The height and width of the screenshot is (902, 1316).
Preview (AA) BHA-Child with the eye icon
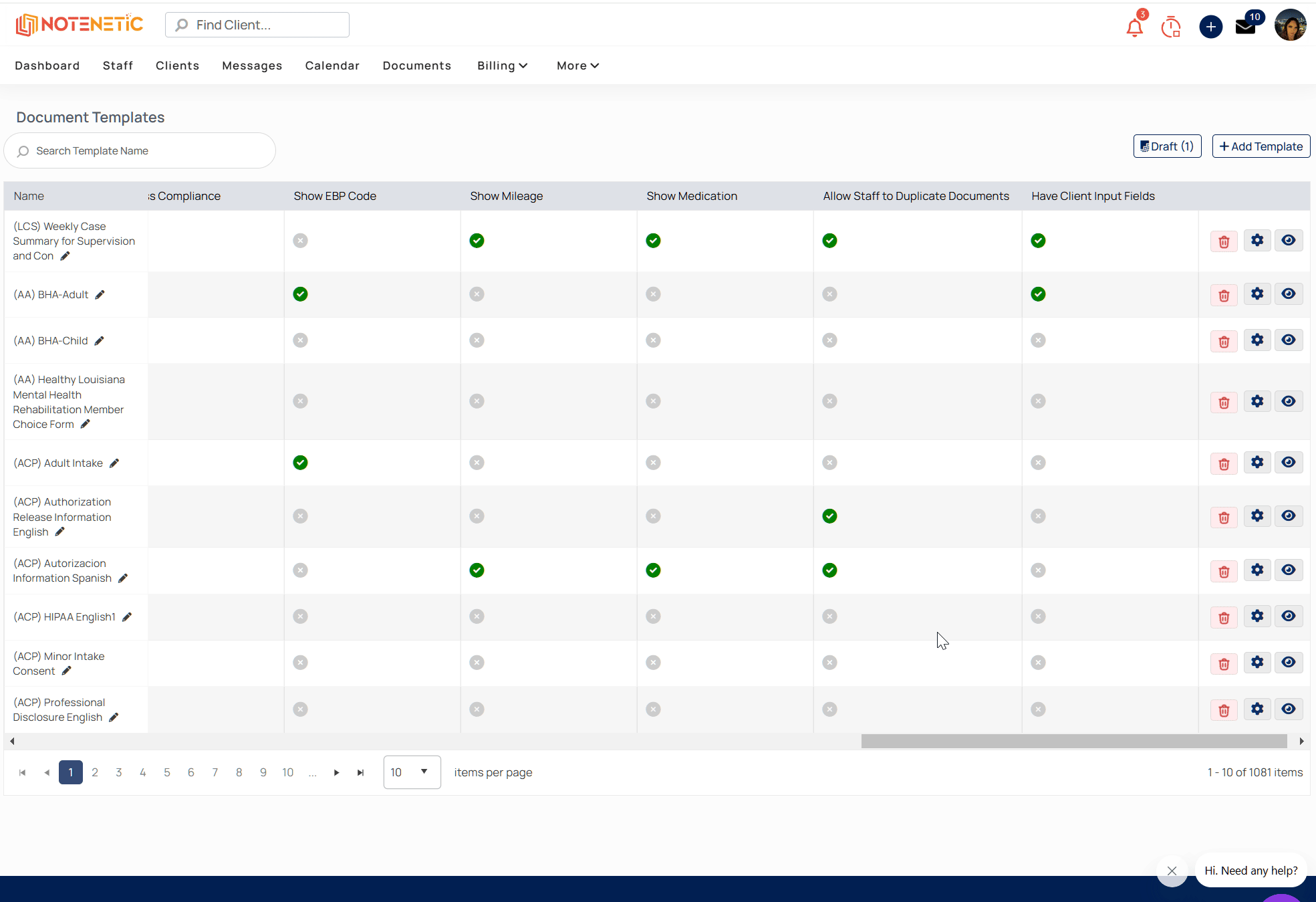coord(1289,340)
